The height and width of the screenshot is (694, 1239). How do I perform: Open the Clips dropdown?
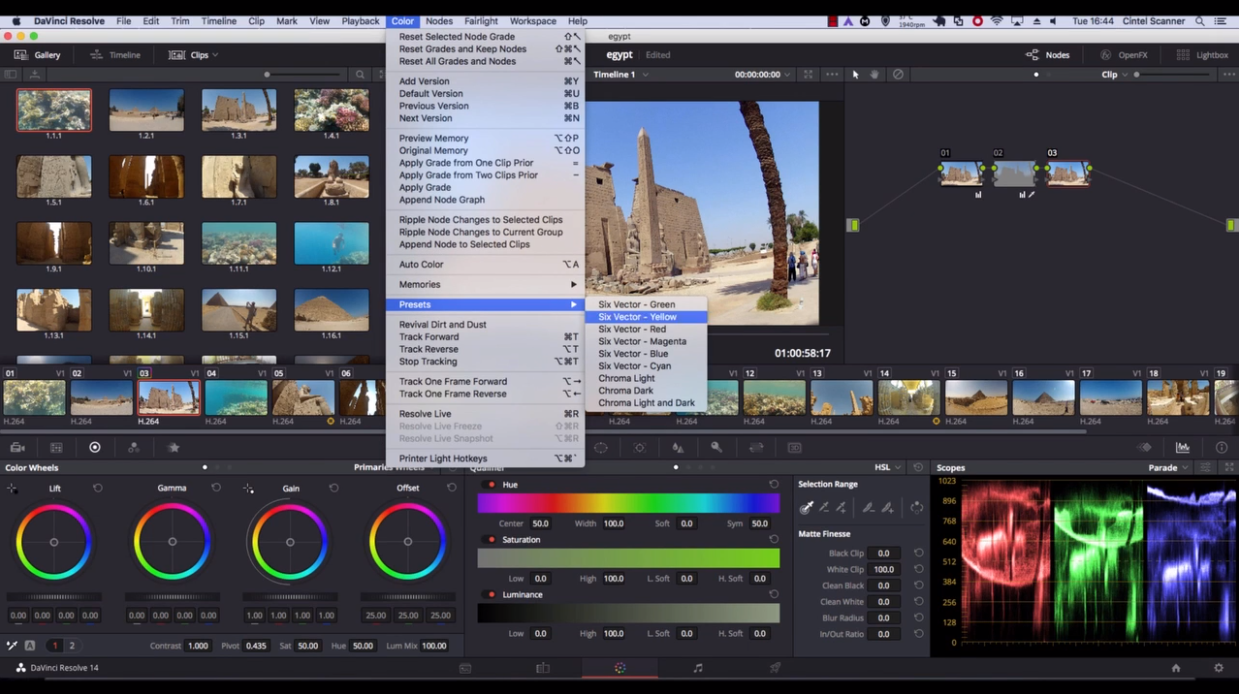(x=194, y=55)
